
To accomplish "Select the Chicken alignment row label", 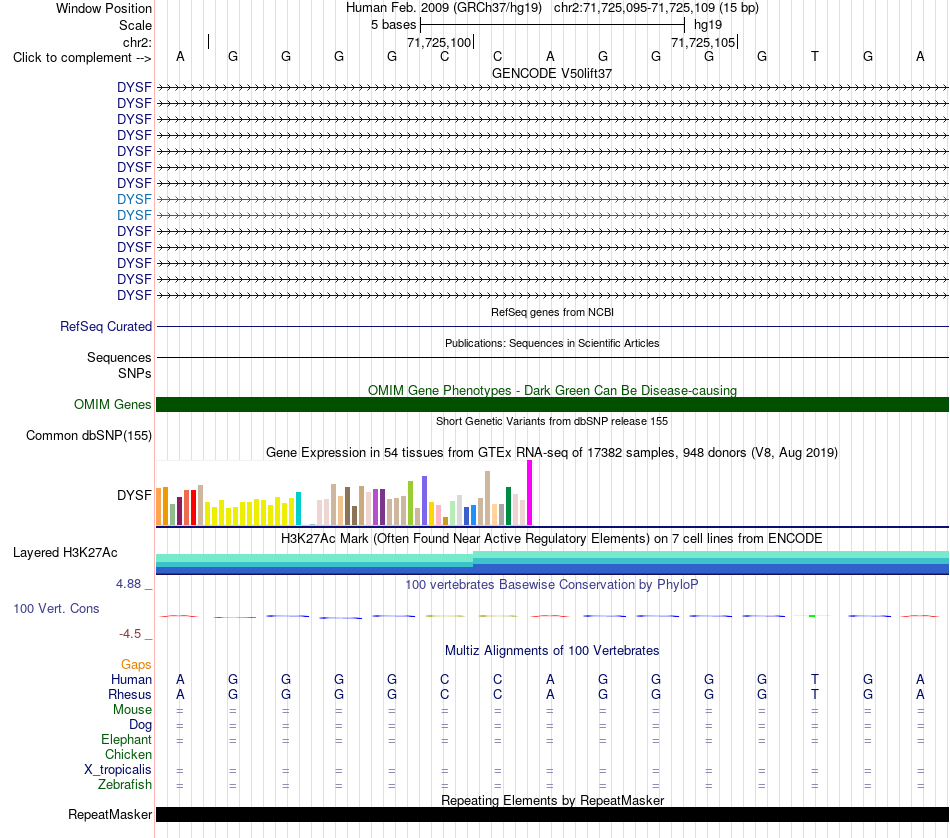I will click(128, 754).
